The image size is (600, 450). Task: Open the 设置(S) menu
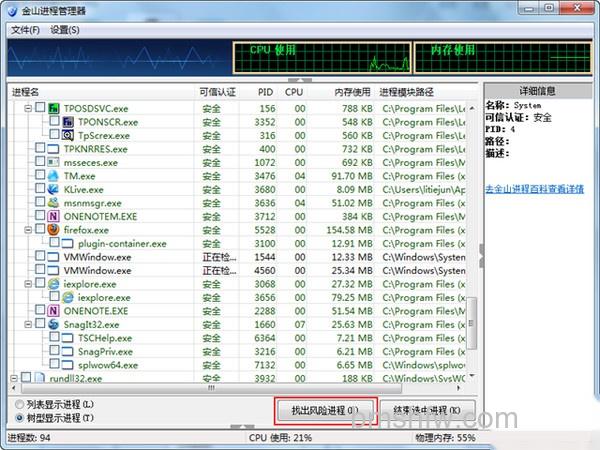(65, 30)
